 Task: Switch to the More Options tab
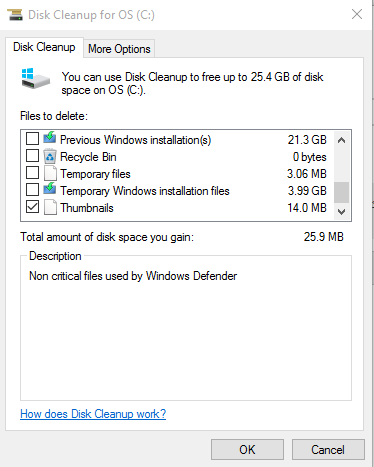(x=119, y=49)
